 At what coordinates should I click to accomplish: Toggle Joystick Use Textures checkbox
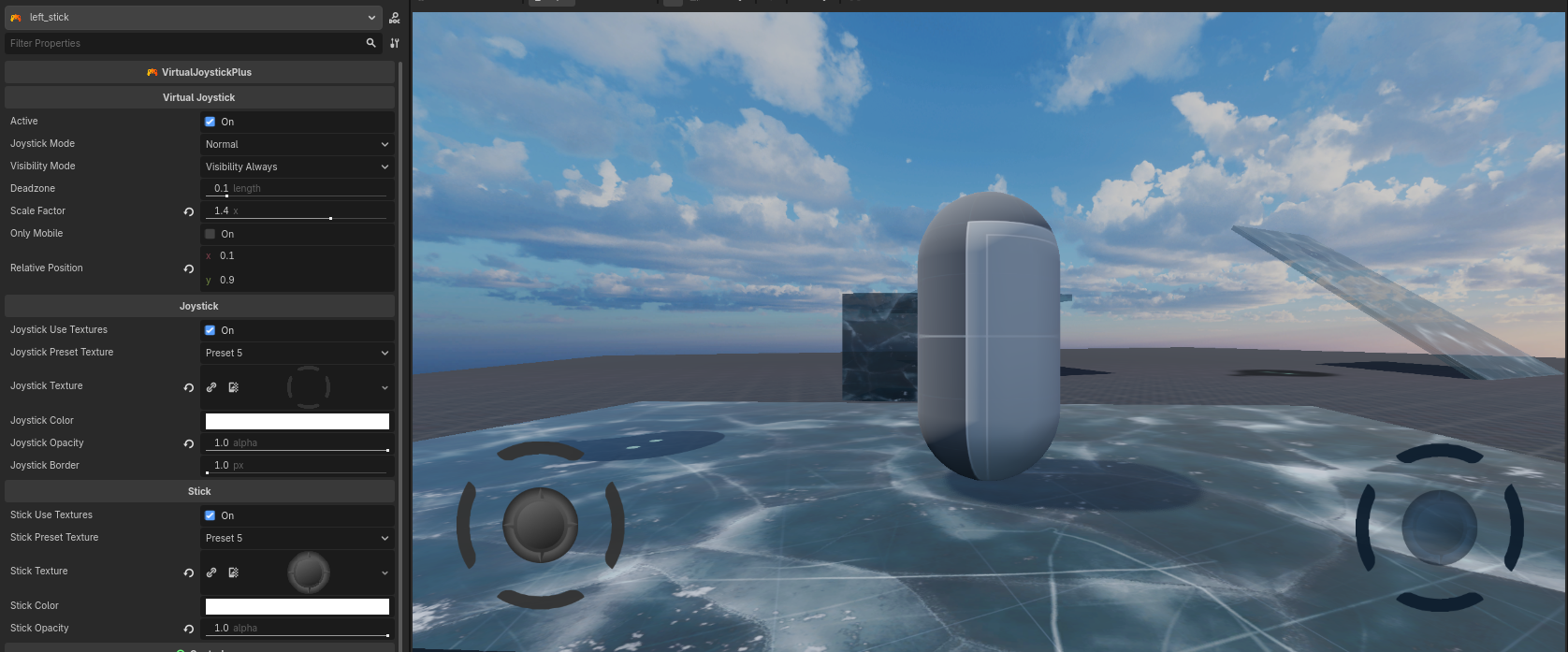[x=210, y=330]
